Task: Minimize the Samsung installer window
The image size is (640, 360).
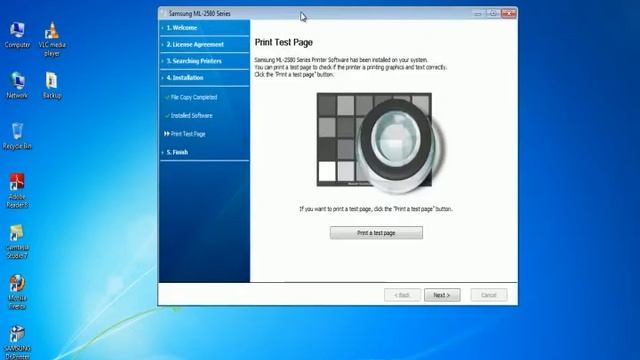Action: [x=478, y=13]
